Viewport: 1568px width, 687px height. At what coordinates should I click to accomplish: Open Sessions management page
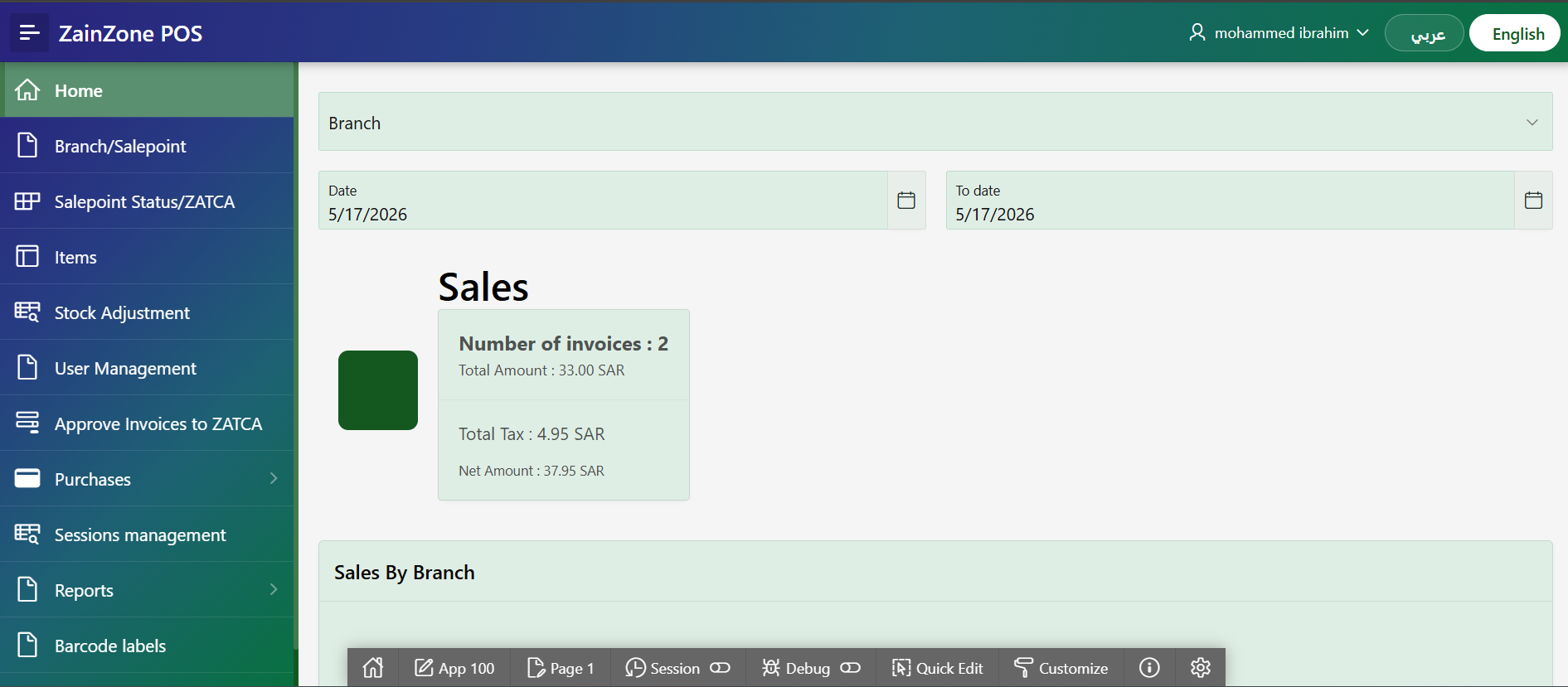pyautogui.click(x=147, y=535)
